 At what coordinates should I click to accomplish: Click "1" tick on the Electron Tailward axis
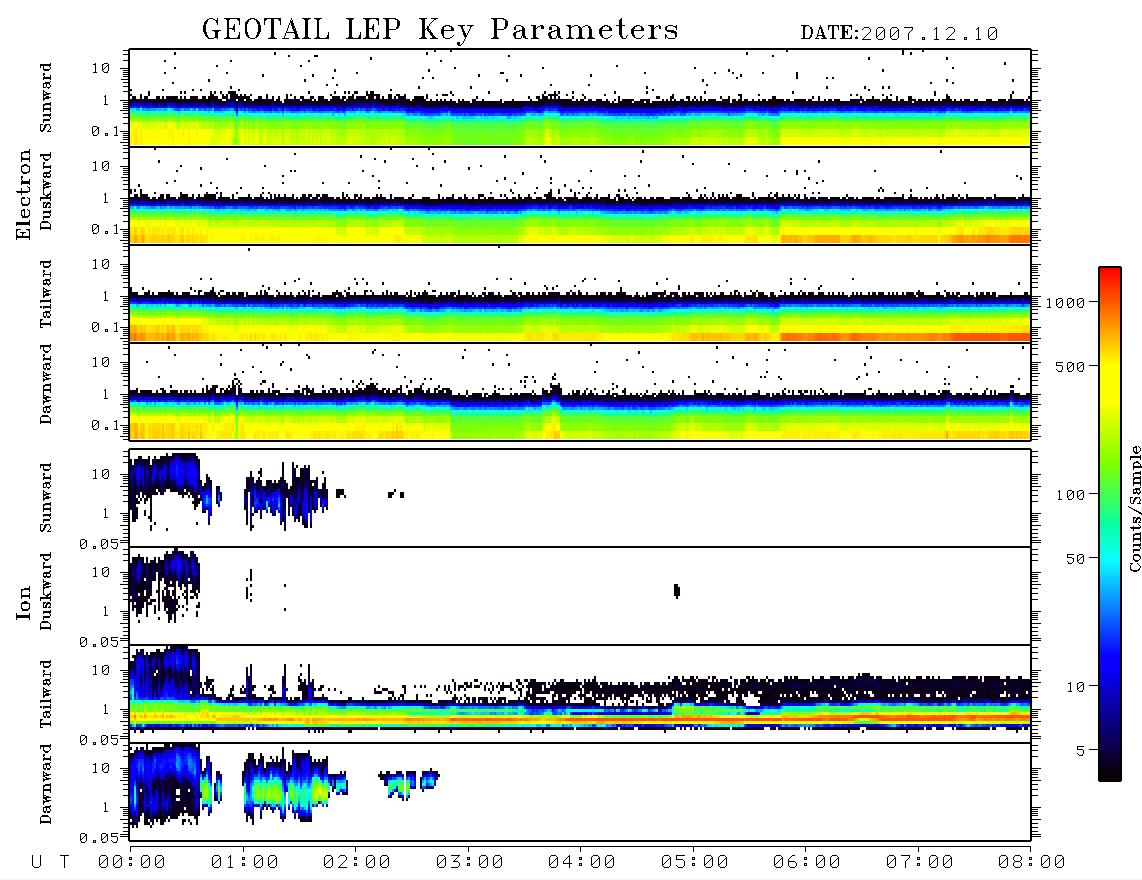pyautogui.click(x=106, y=296)
